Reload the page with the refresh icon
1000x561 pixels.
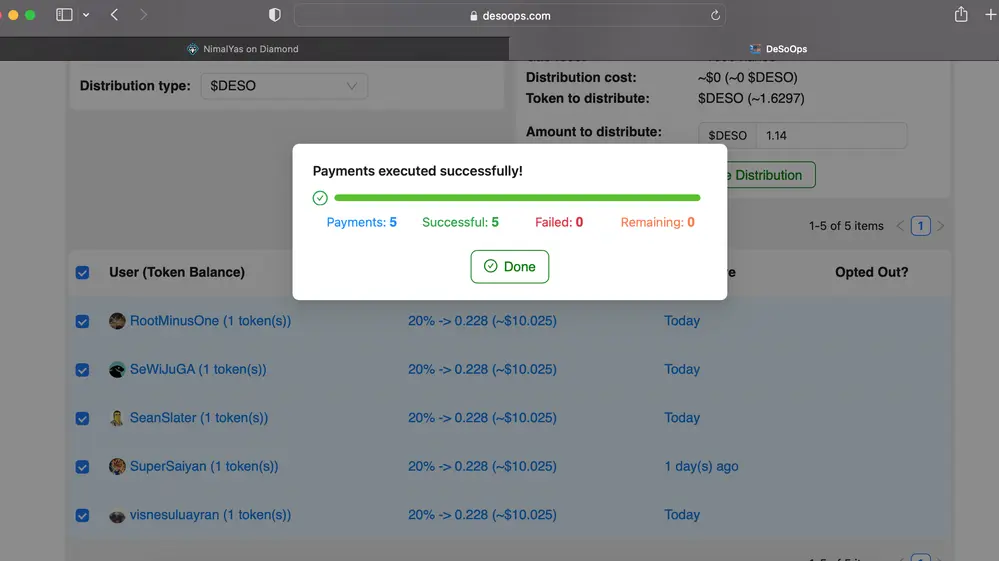click(x=715, y=16)
